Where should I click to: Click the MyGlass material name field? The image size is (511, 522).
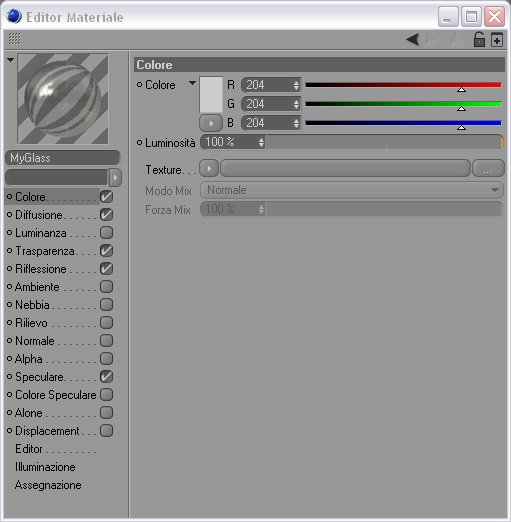tap(62, 158)
